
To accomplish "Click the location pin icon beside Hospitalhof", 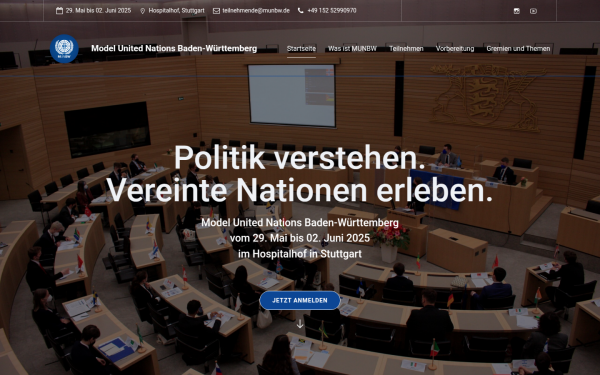I will pos(143,11).
